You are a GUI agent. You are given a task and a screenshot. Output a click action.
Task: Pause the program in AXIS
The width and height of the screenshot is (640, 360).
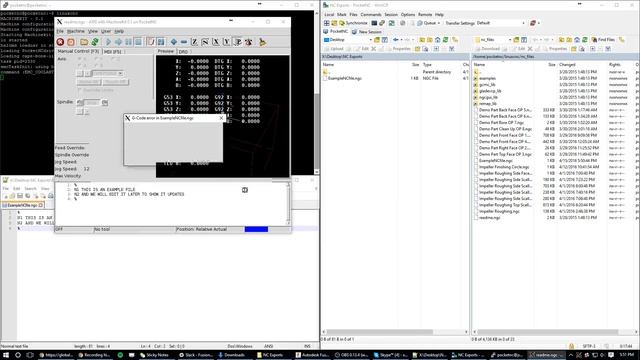[129, 42]
